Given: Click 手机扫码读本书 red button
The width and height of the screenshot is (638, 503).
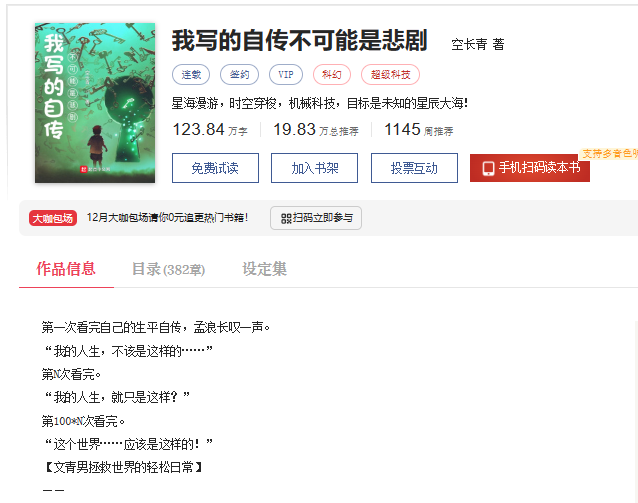Looking at the screenshot, I should (x=530, y=168).
